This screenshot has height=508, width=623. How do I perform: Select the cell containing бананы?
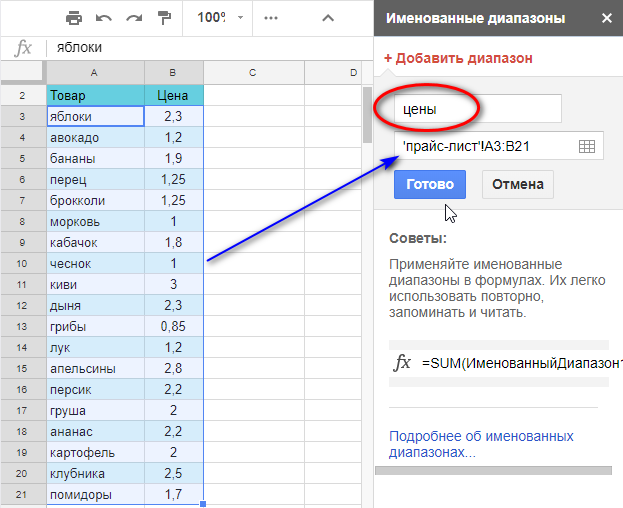(x=95, y=158)
